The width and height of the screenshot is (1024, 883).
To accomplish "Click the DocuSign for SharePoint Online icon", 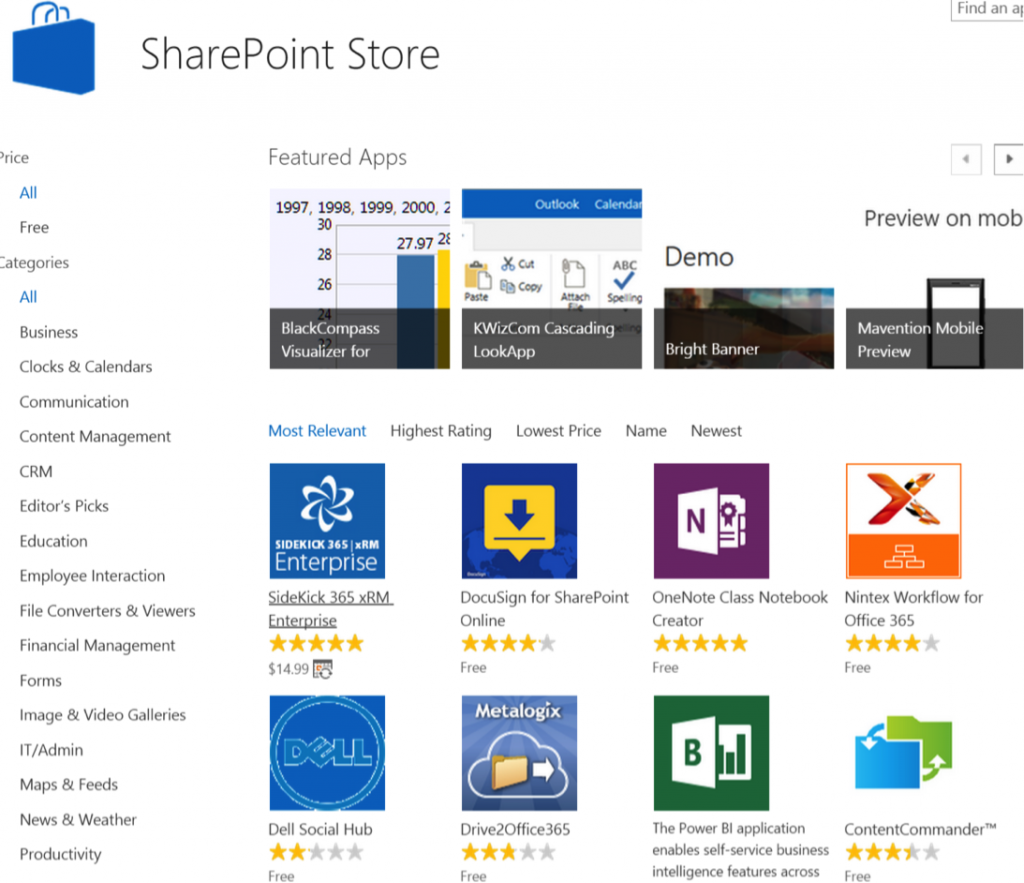I will pyautogui.click(x=519, y=521).
